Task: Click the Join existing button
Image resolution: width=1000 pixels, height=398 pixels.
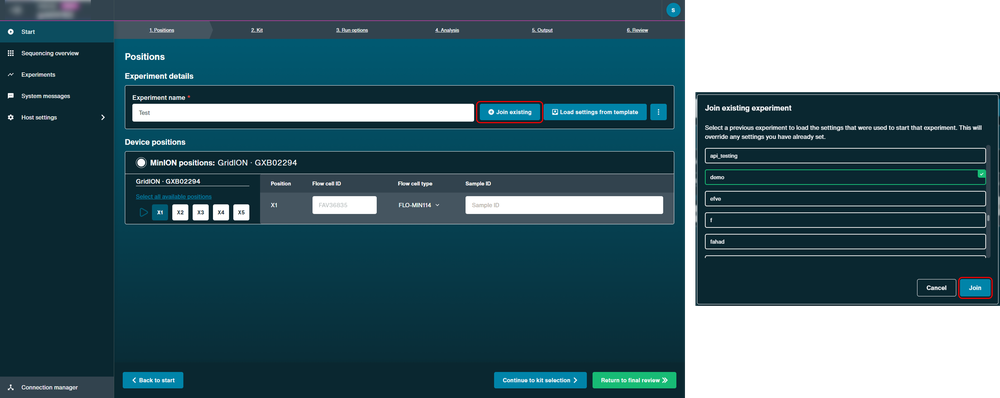Action: pyautogui.click(x=510, y=112)
